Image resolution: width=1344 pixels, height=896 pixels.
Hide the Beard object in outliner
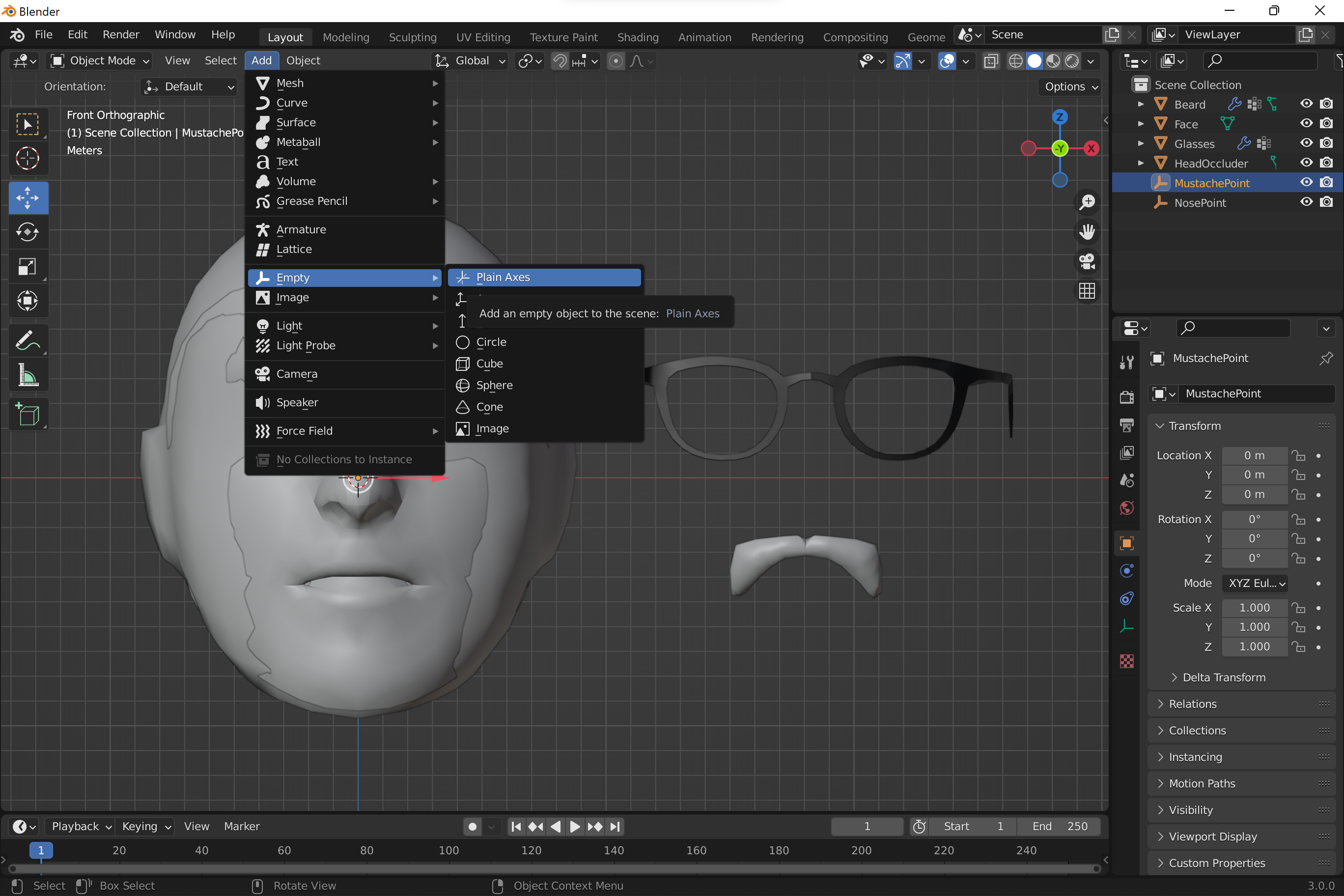pyautogui.click(x=1306, y=104)
